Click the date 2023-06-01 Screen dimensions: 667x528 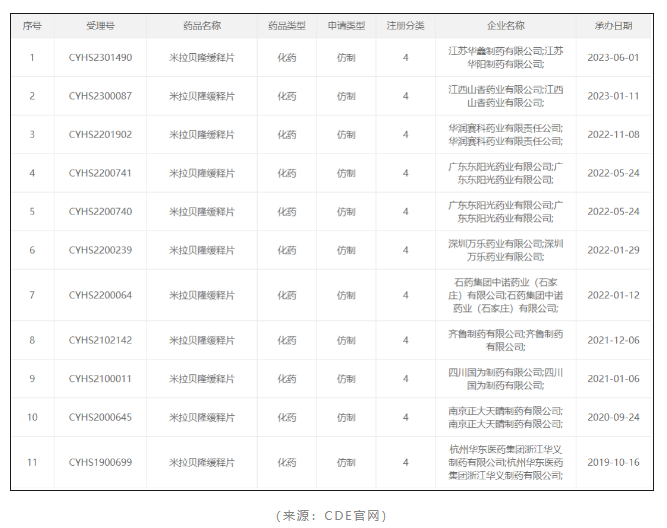coord(613,57)
